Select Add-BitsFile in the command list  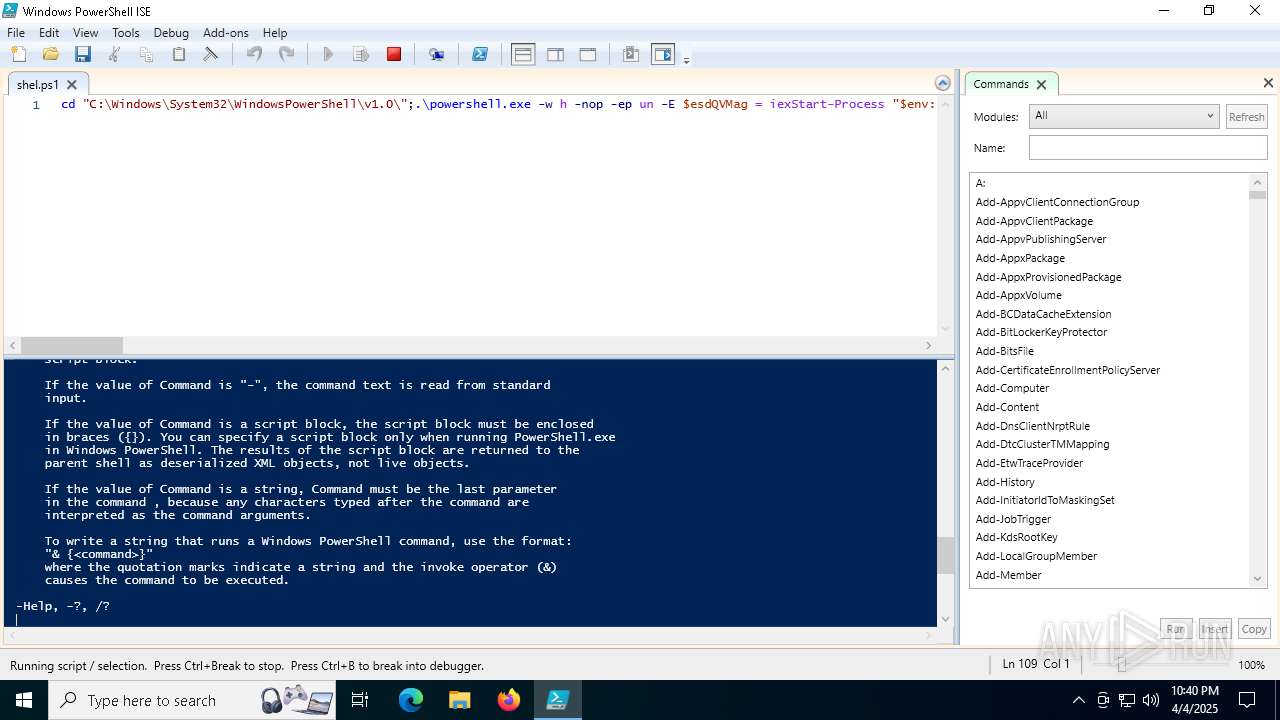pos(1004,351)
